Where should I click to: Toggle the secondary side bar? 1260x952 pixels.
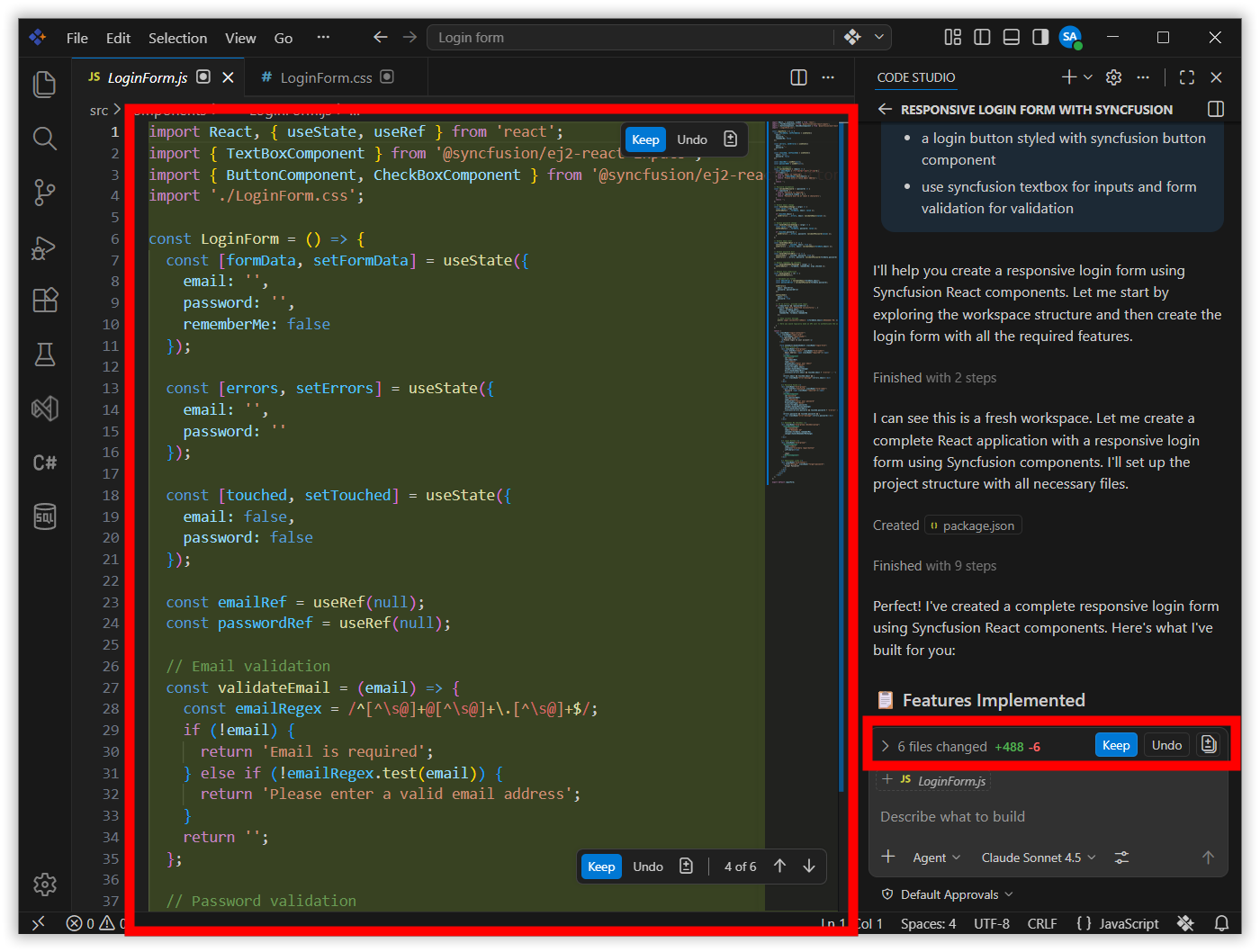(1040, 37)
